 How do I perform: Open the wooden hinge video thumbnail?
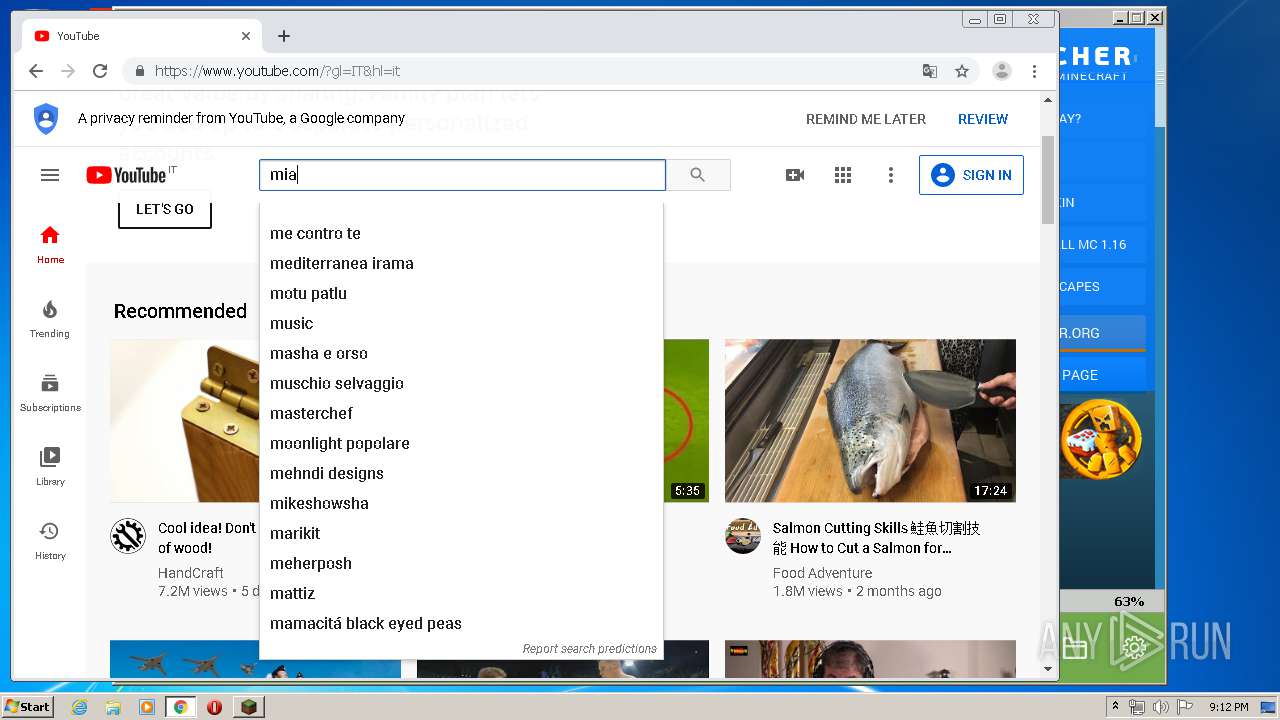[x=185, y=420]
